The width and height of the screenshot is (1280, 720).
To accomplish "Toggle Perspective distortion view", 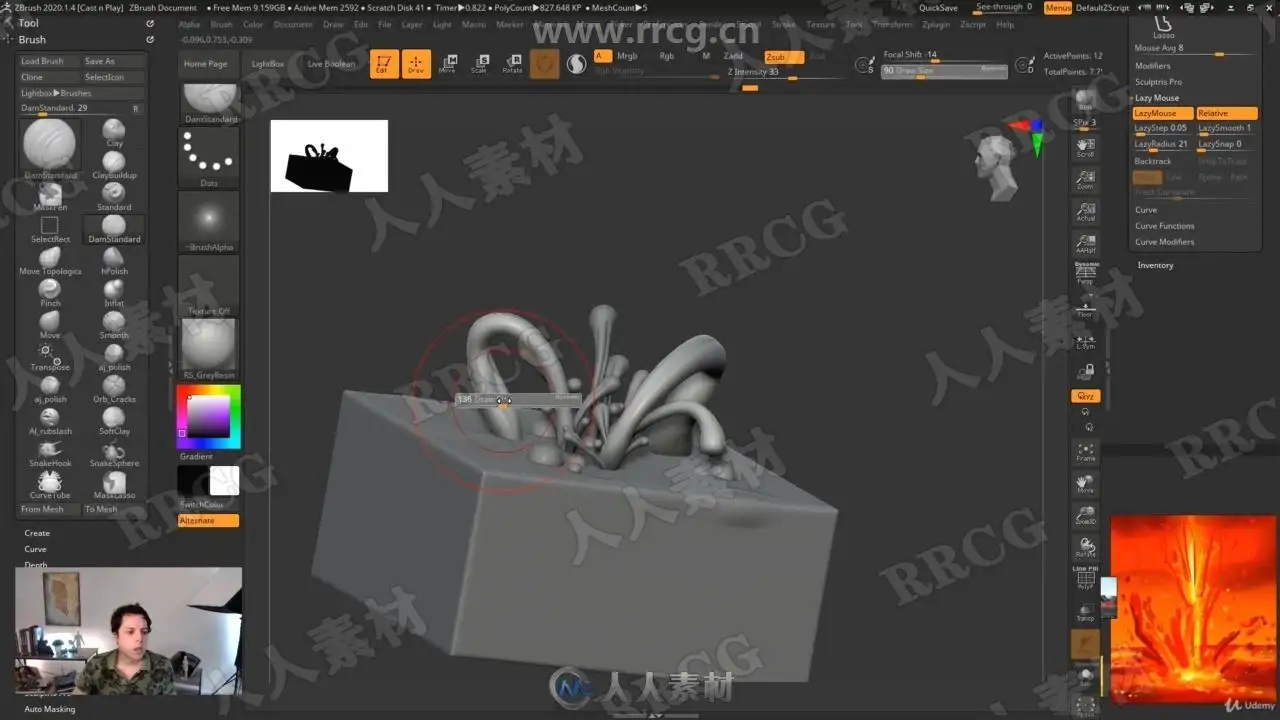I will 1085,274.
